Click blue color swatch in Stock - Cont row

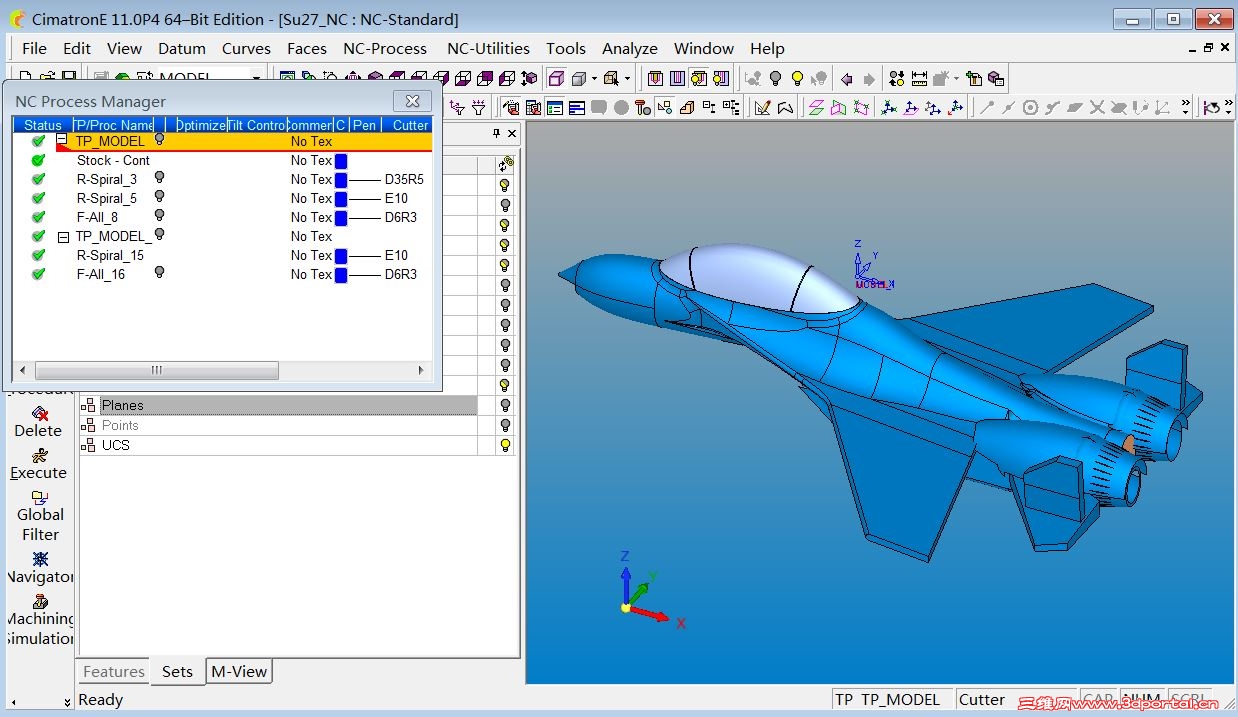point(341,161)
